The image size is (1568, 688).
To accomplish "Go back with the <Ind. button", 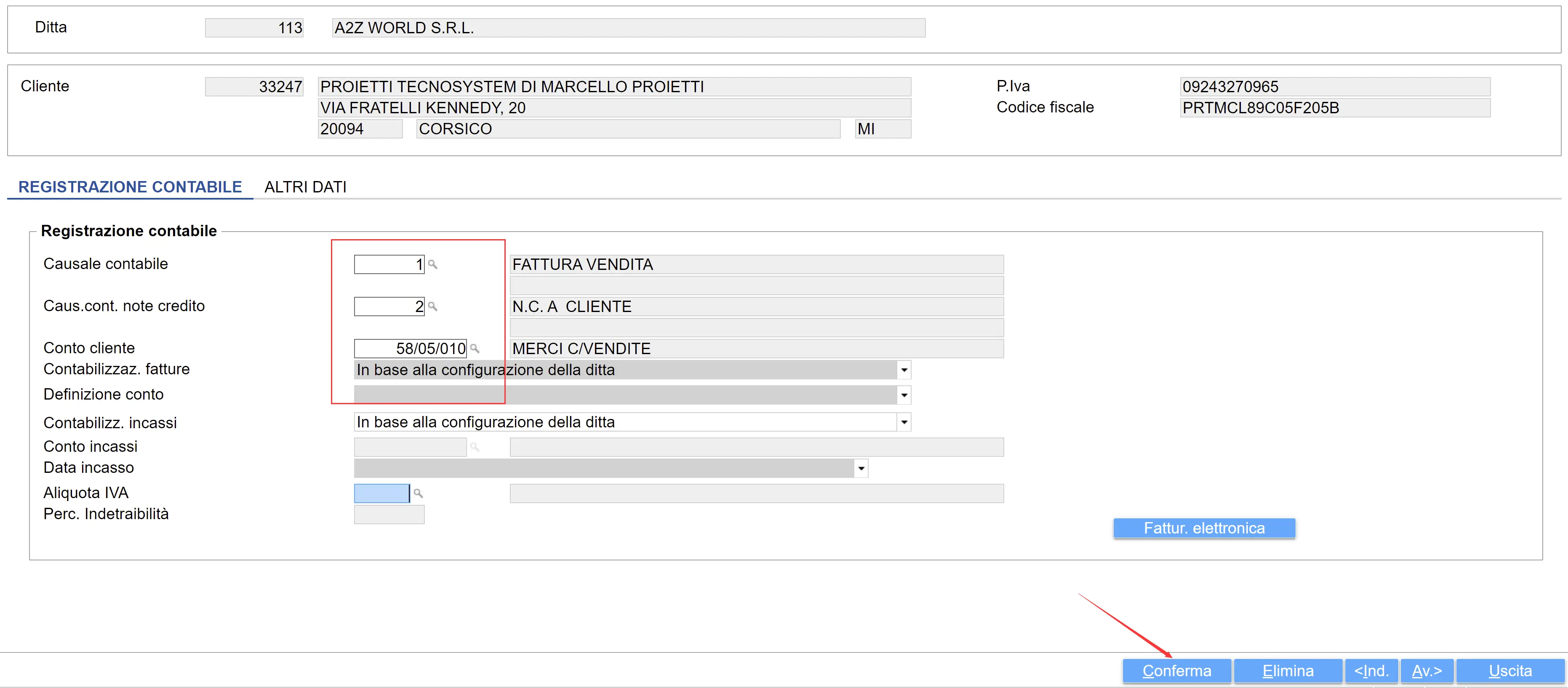I will click(x=1371, y=670).
